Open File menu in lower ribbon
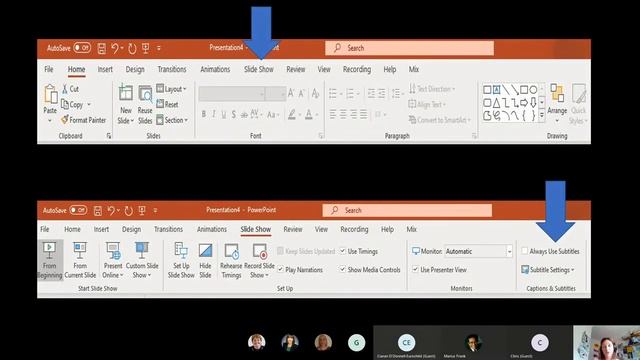 pyautogui.click(x=45, y=229)
